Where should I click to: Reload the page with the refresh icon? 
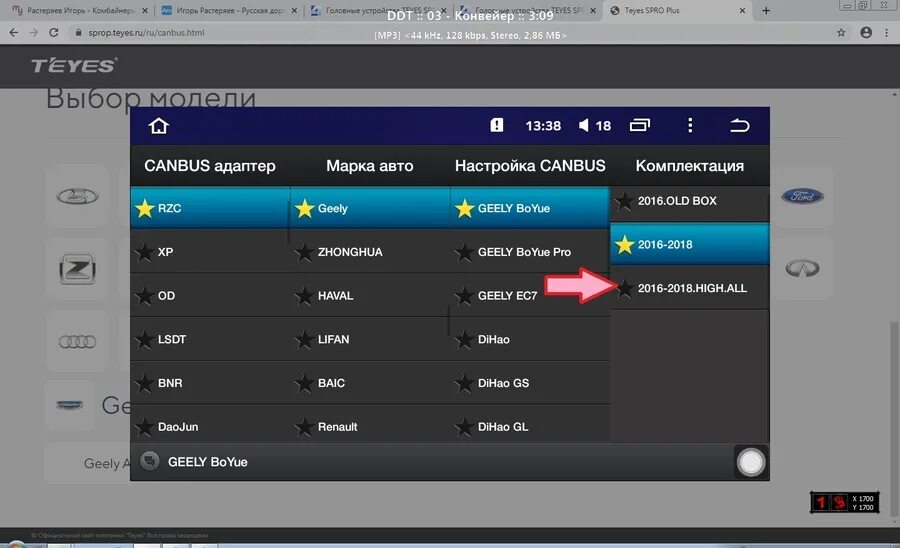[53, 33]
